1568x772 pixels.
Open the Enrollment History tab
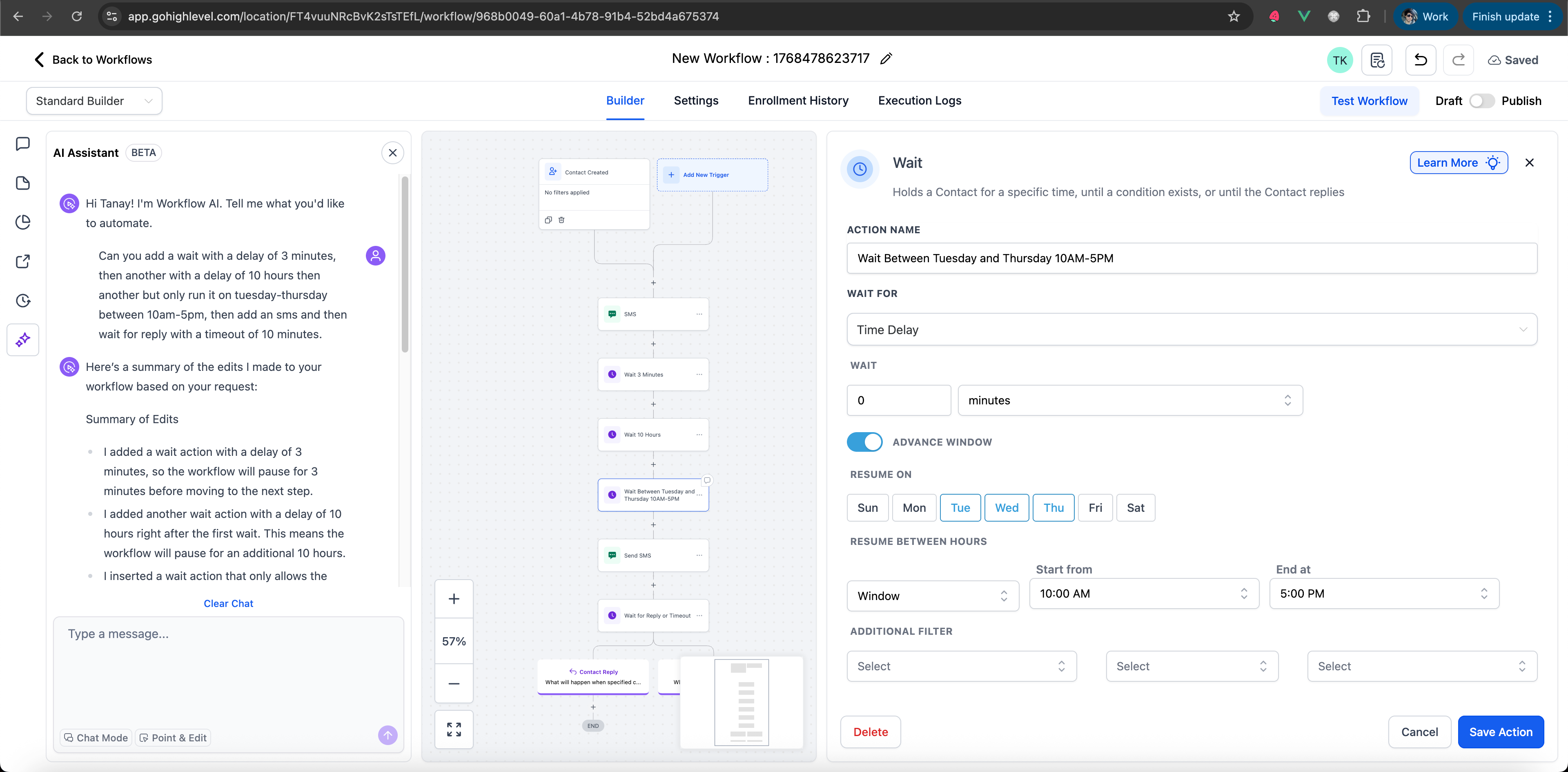(798, 100)
